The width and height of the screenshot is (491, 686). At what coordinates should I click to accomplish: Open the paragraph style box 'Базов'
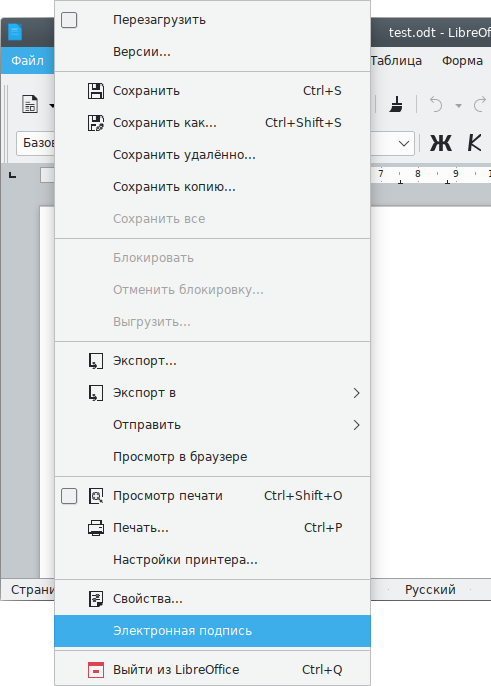(x=36, y=143)
